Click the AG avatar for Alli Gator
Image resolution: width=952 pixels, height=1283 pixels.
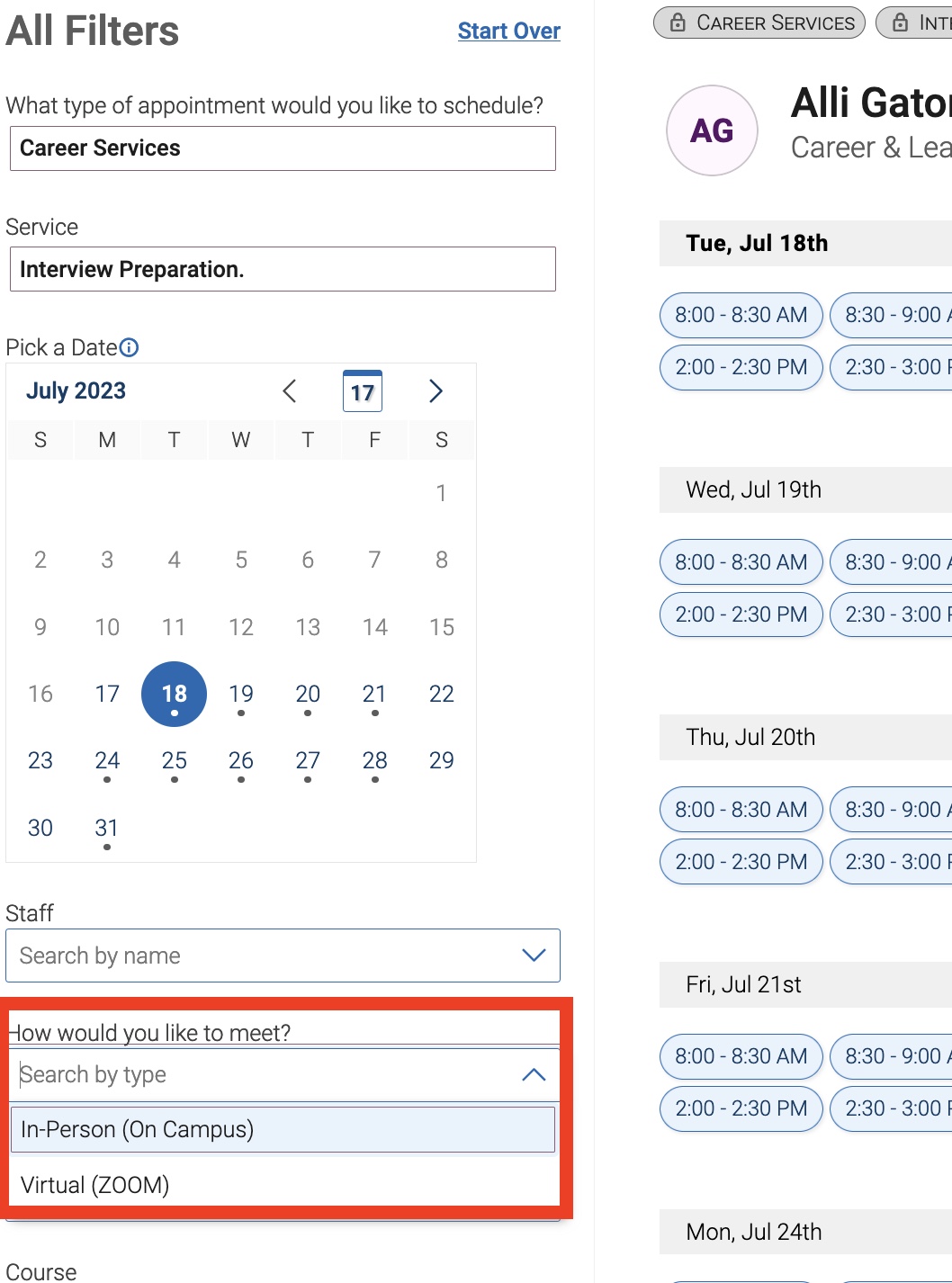[x=712, y=130]
